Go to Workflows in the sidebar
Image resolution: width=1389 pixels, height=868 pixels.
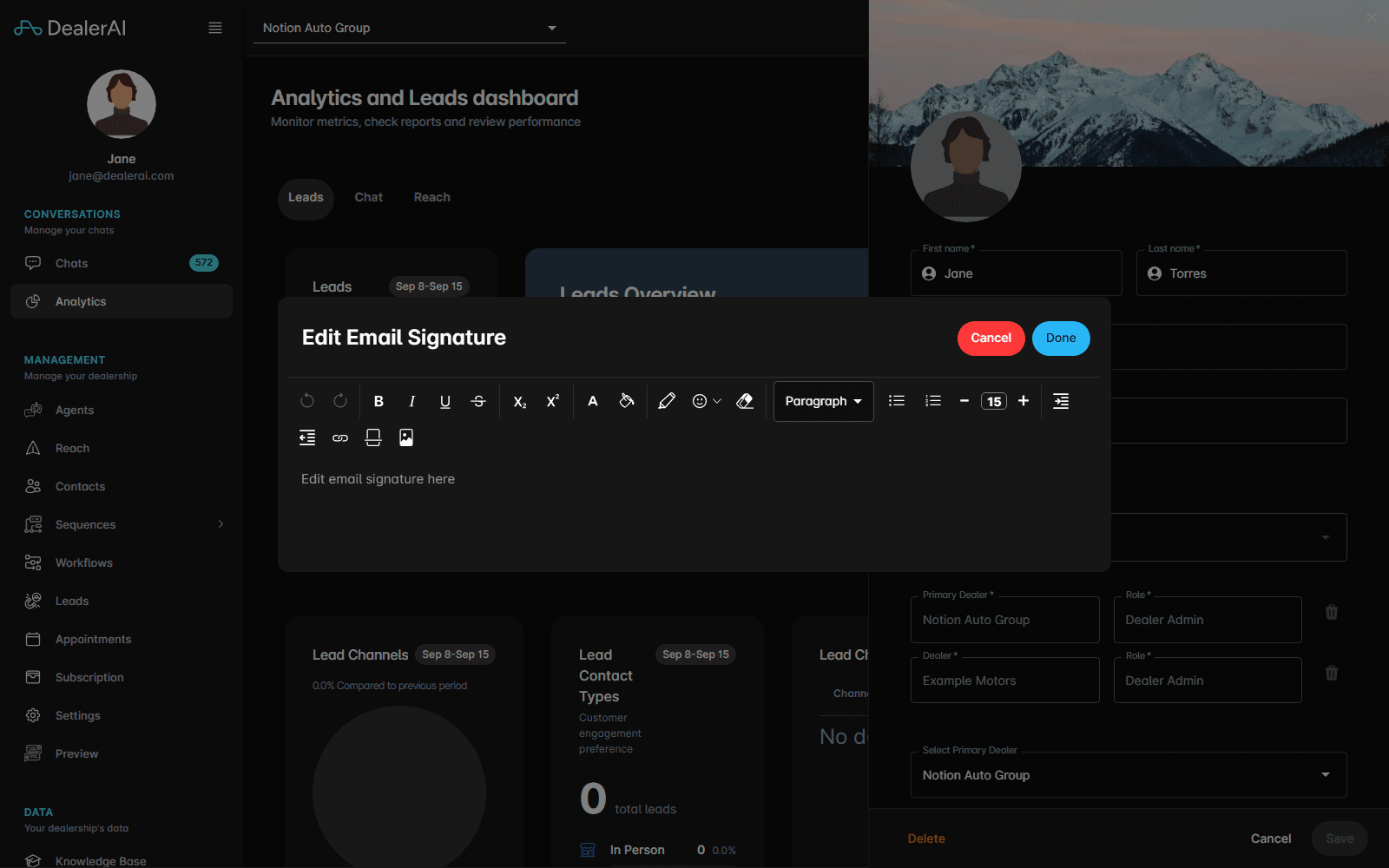[x=122, y=562]
